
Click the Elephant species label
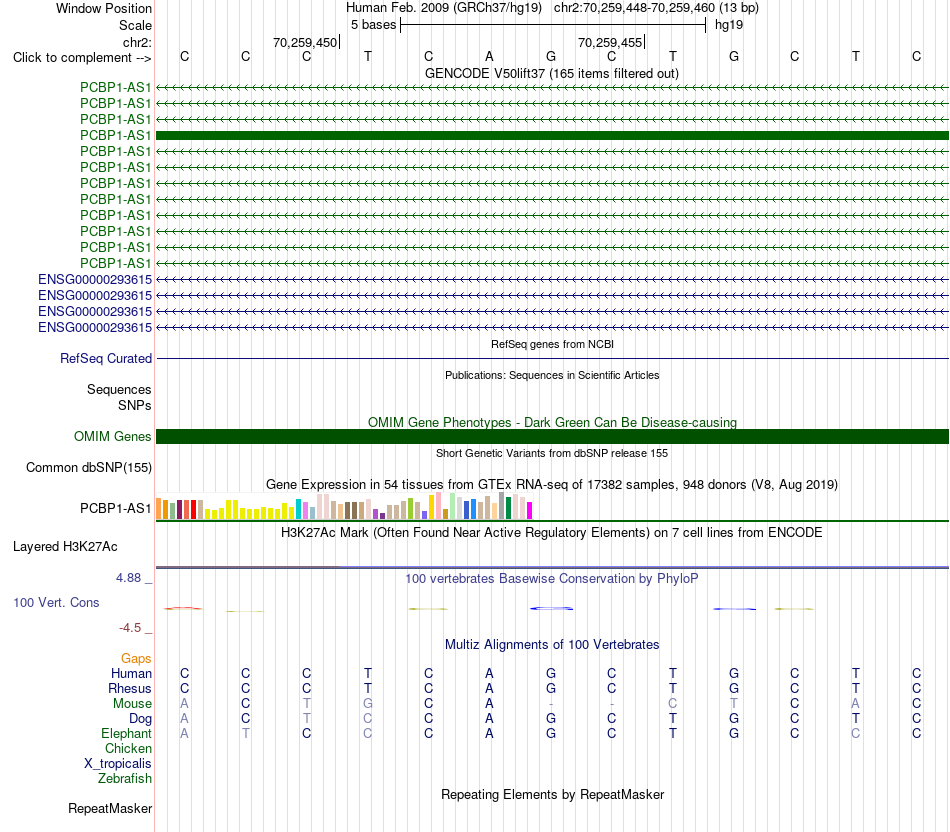127,734
